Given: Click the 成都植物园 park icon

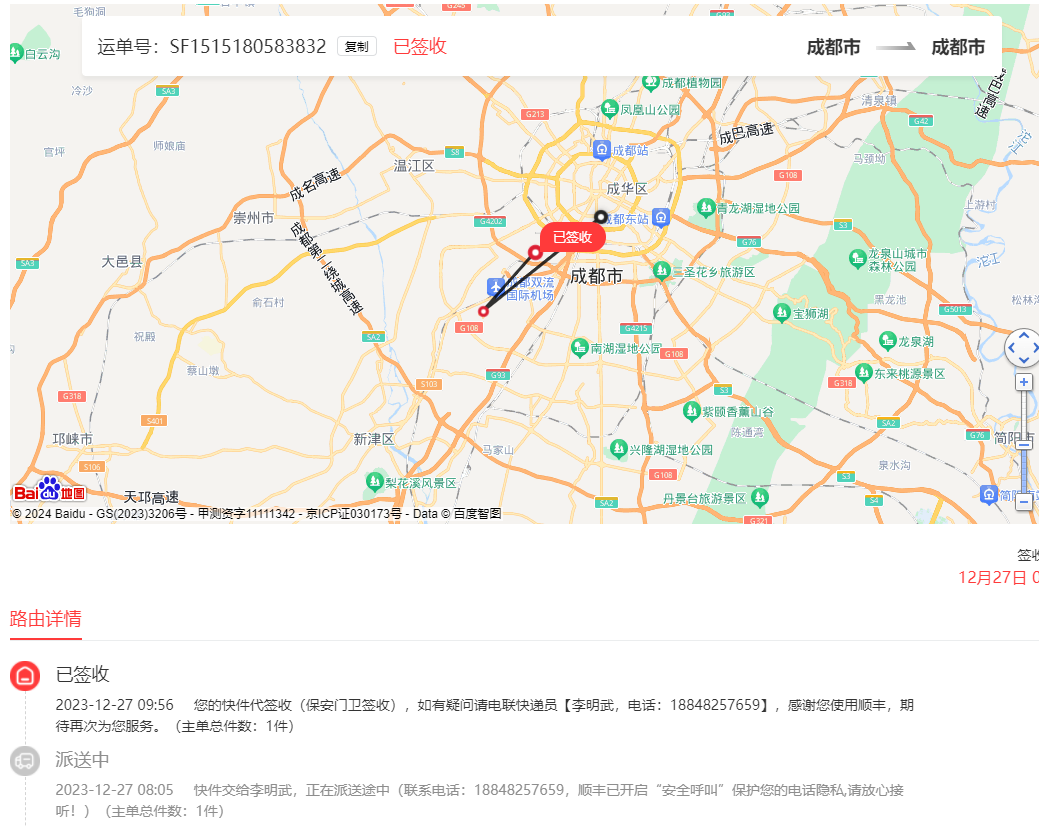Looking at the screenshot, I should 651,82.
